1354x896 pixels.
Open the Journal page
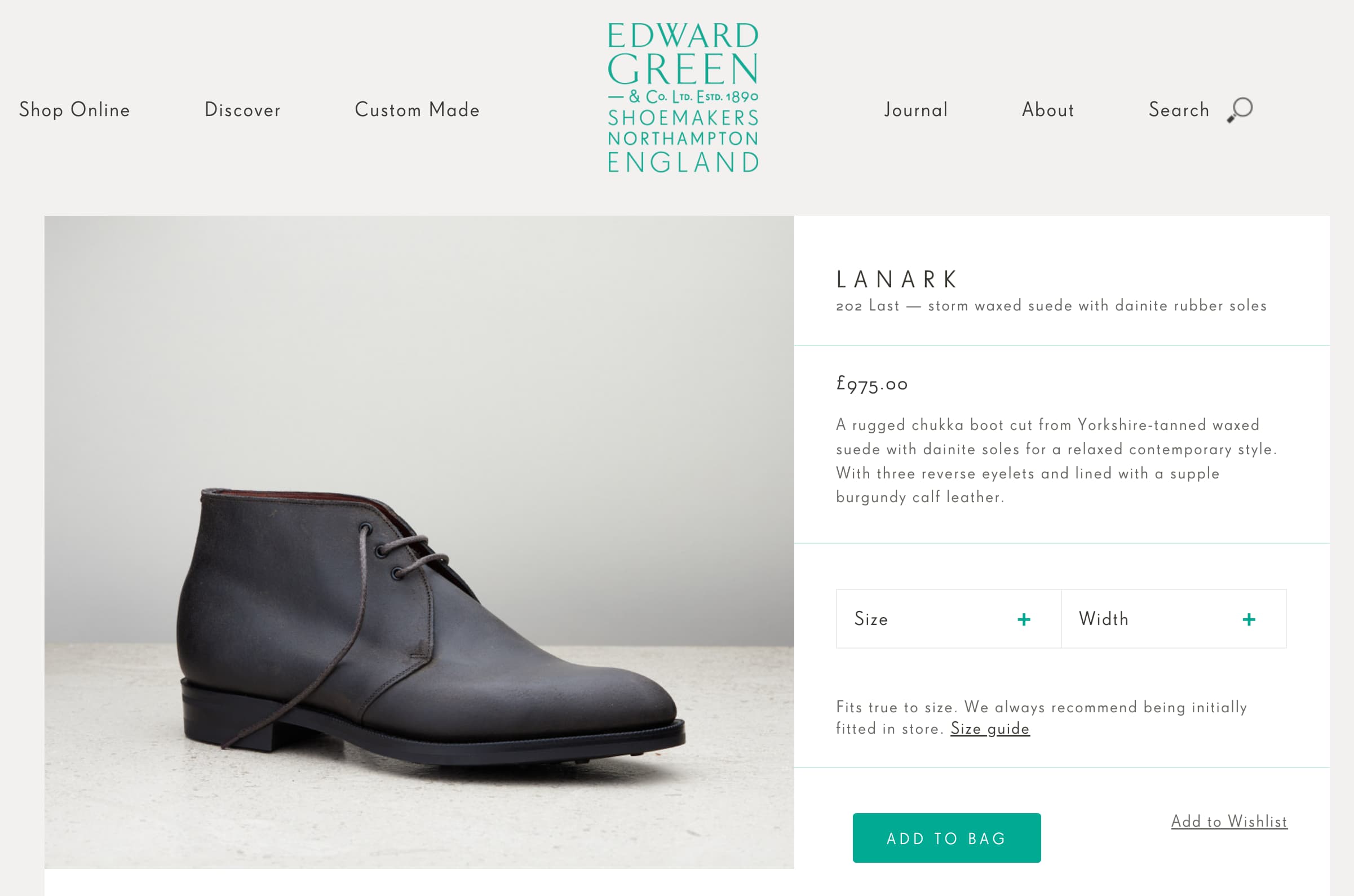(916, 110)
